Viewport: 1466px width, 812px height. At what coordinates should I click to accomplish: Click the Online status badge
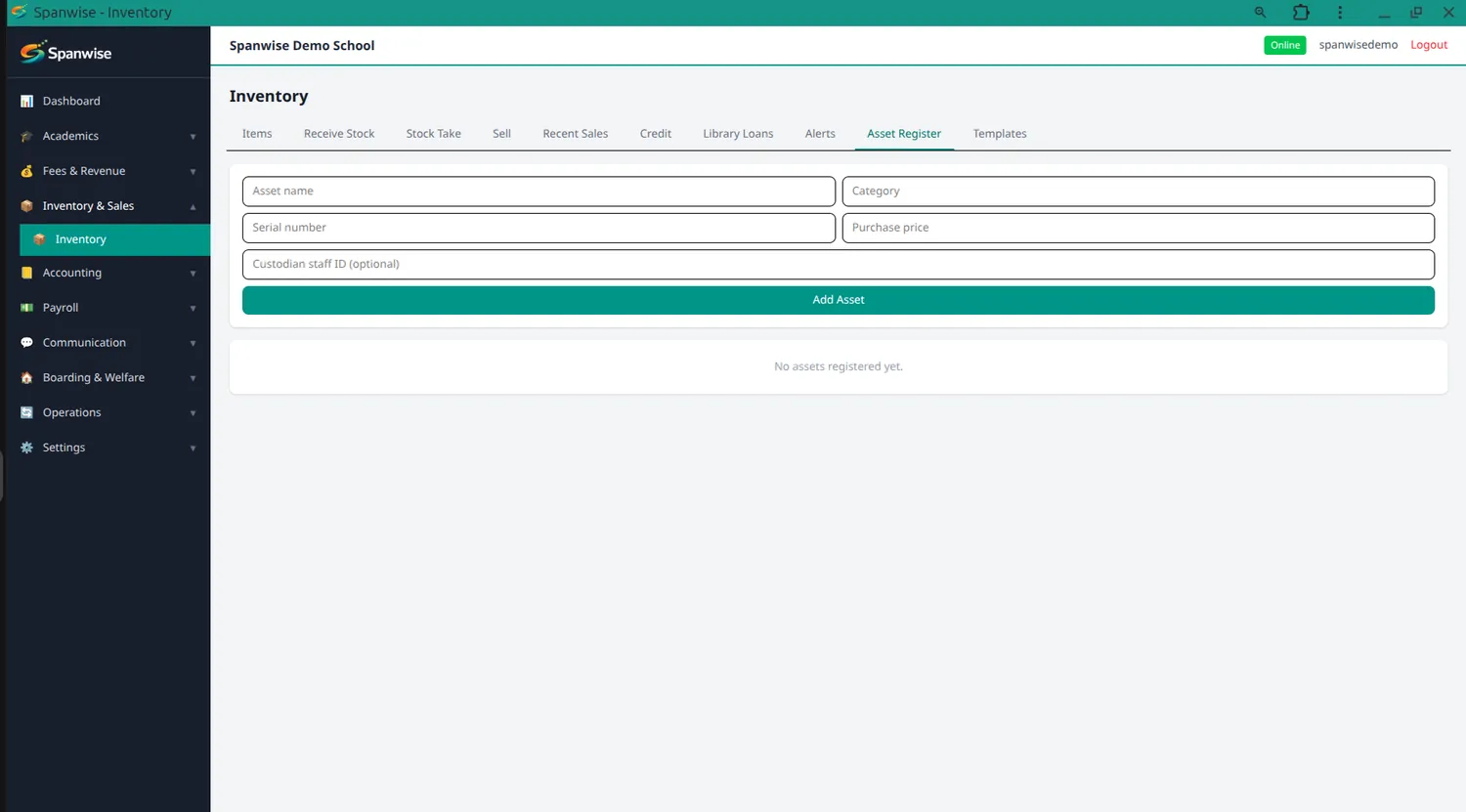[1285, 45]
